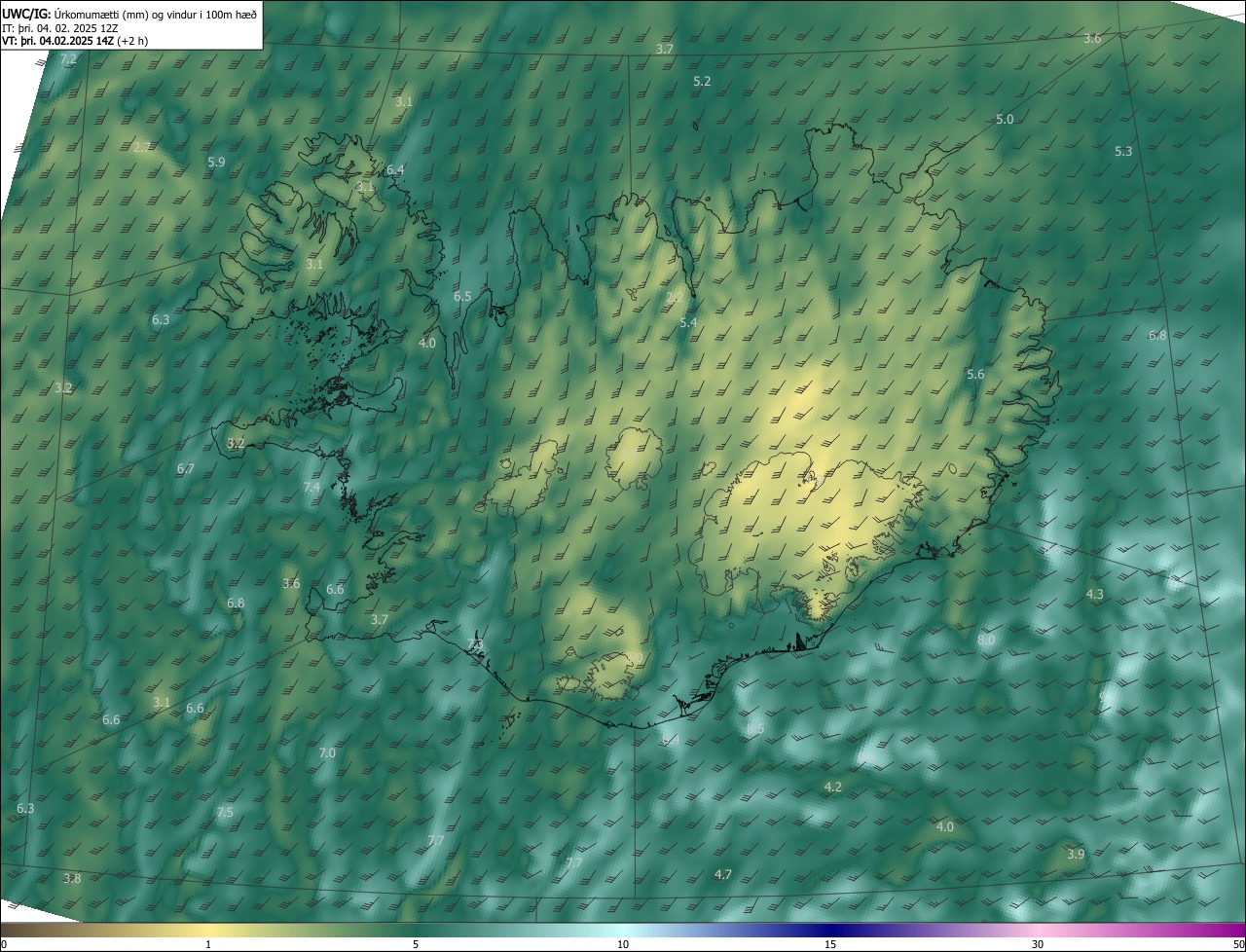The height and width of the screenshot is (952, 1246).
Task: Click the 7.0 value label
Action: pyautogui.click(x=327, y=753)
